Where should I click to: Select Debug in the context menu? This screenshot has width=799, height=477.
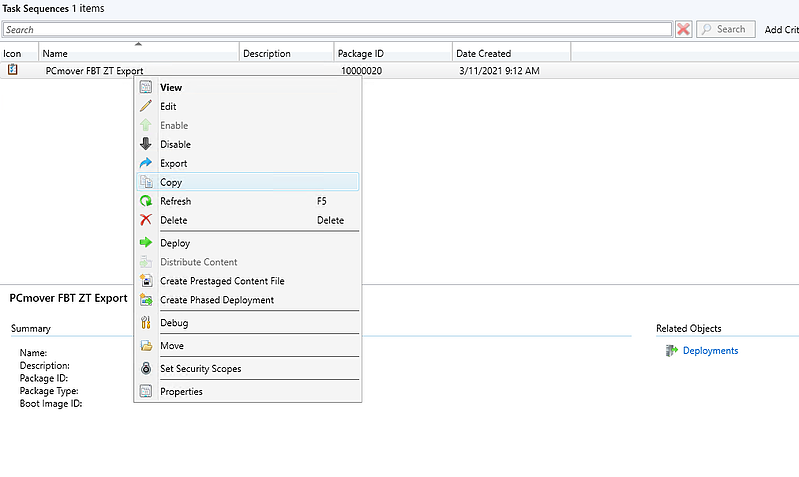248,323
